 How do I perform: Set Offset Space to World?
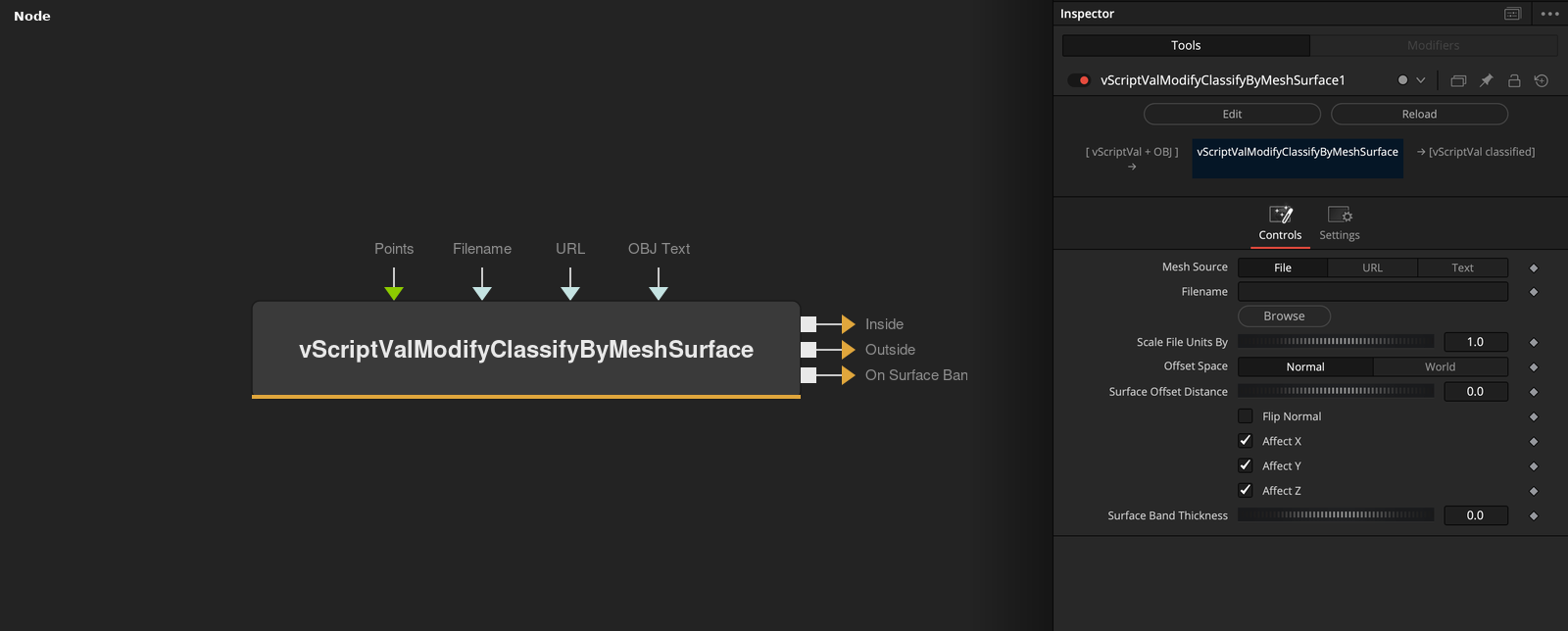[1440, 366]
